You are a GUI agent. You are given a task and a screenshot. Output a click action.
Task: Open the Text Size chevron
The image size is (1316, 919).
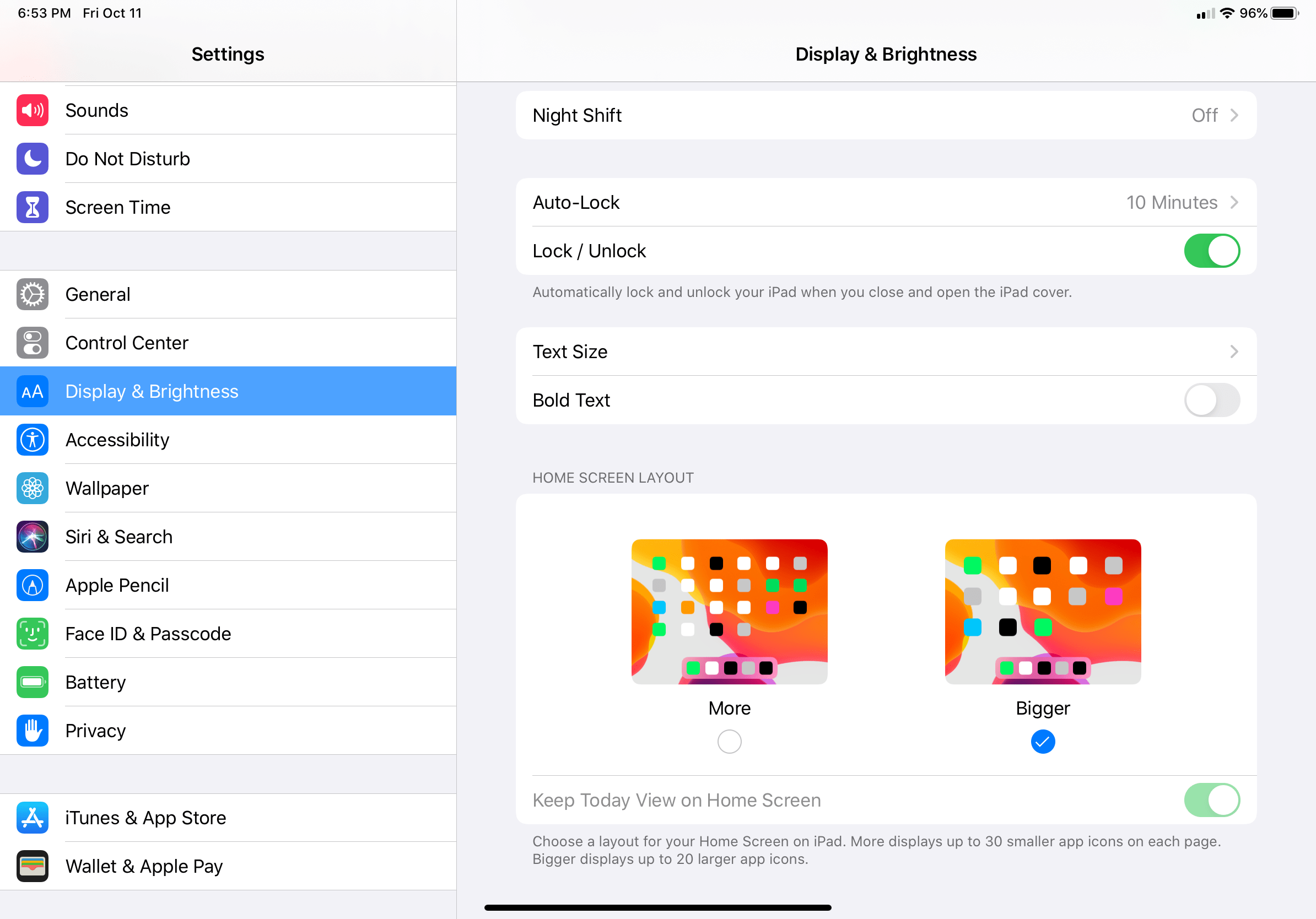coord(1234,352)
